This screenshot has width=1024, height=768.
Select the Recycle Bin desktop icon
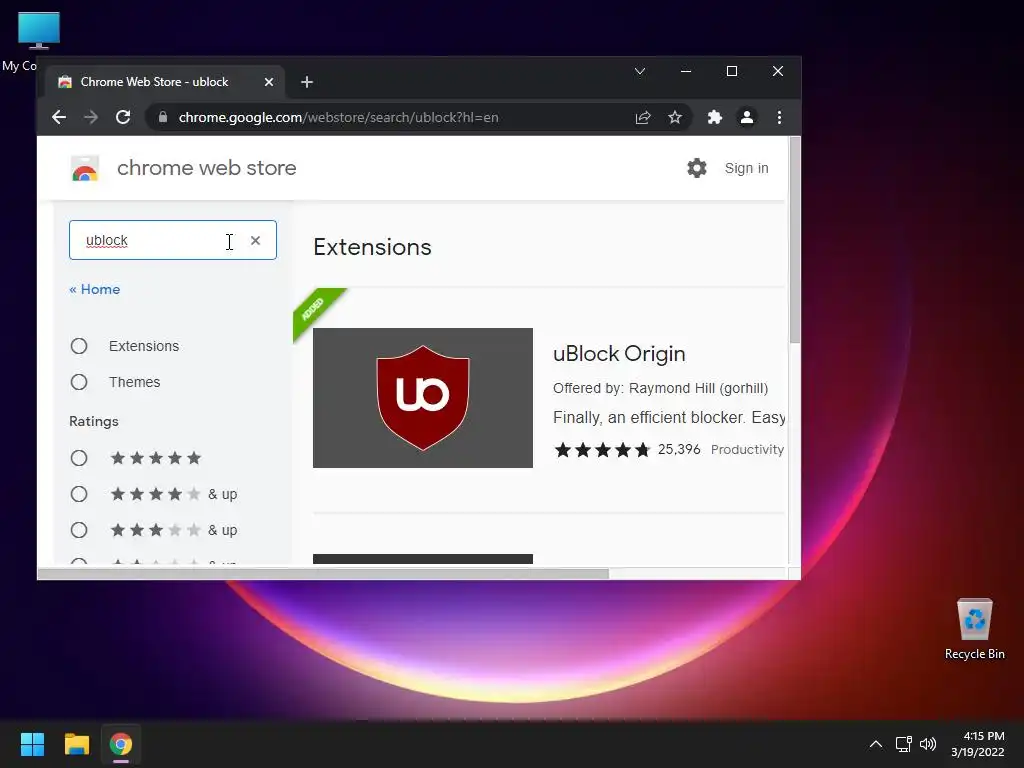(x=974, y=629)
